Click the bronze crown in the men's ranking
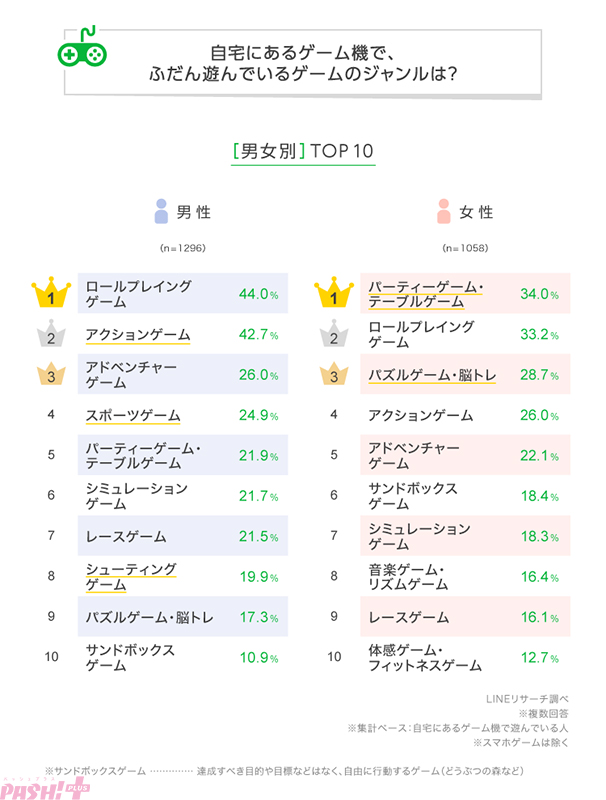606x800 pixels. [x=49, y=375]
